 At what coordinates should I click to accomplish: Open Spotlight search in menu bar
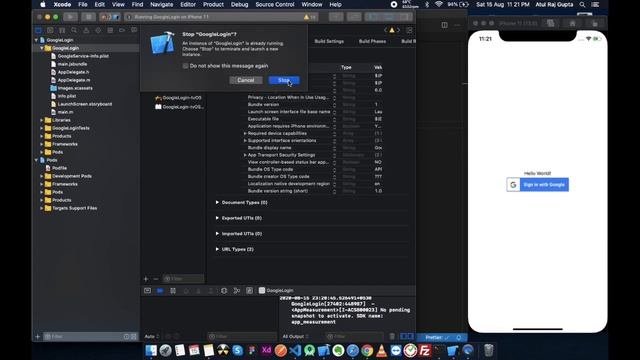click(x=582, y=4)
